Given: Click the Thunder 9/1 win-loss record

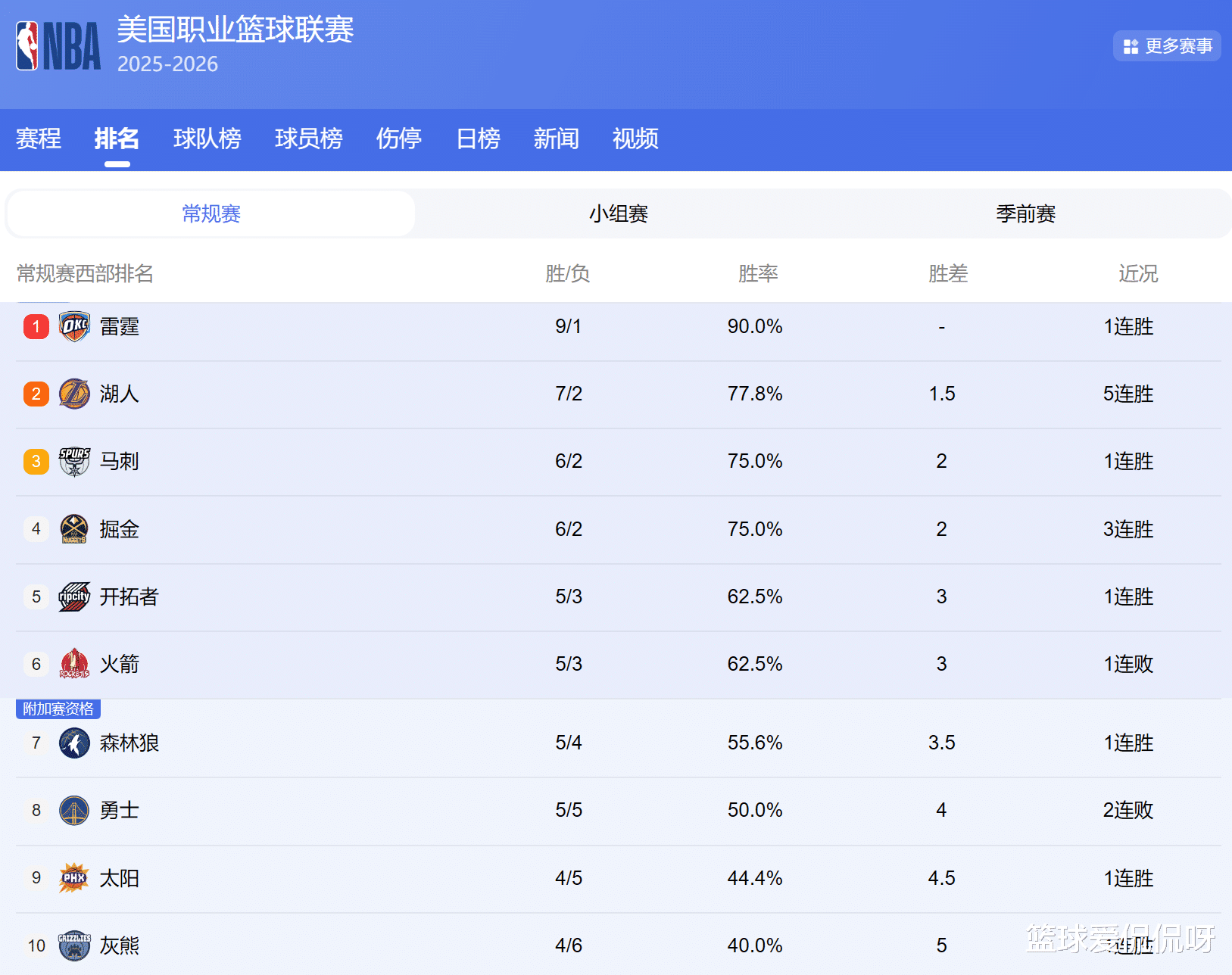Looking at the screenshot, I should click(x=569, y=326).
